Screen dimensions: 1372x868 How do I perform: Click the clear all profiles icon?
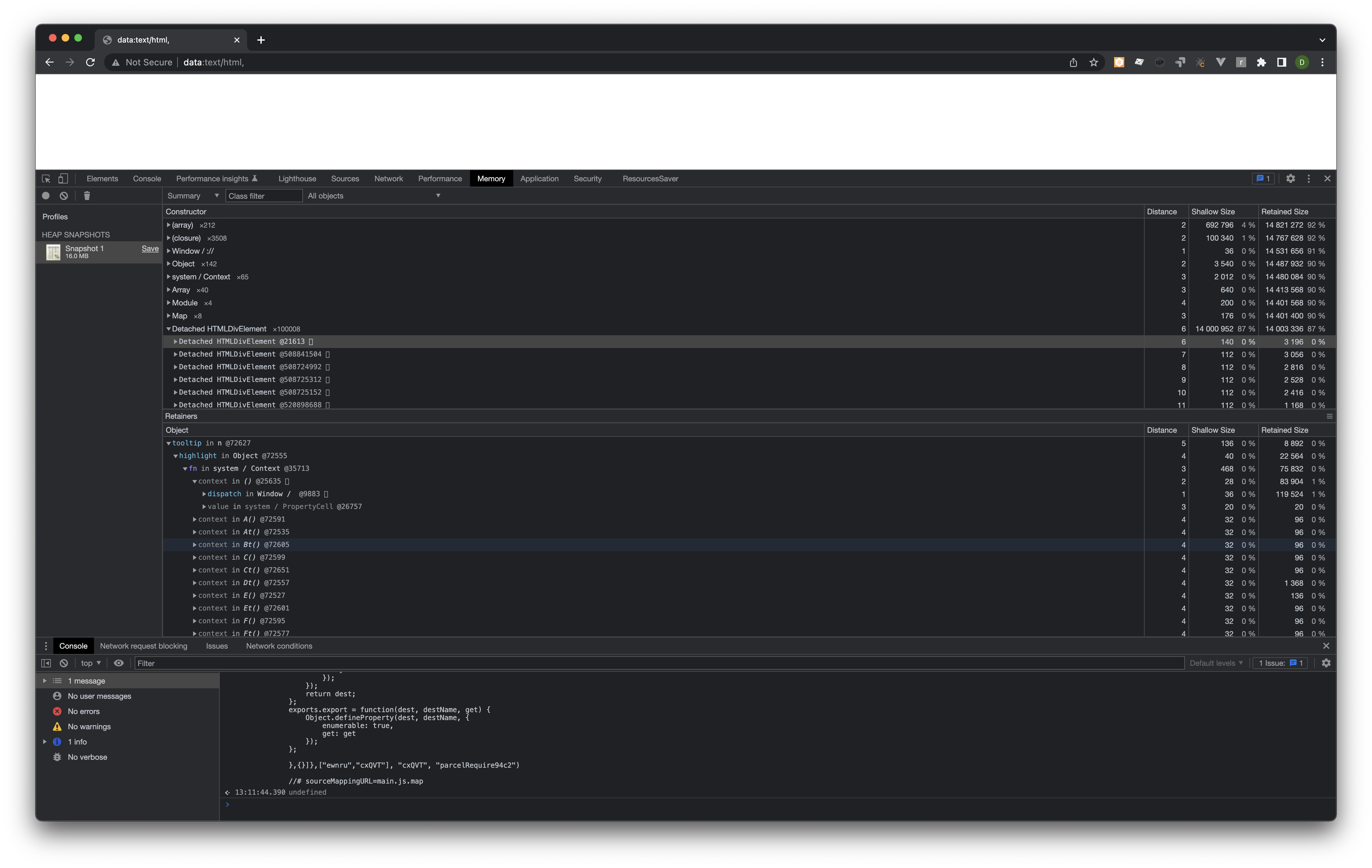click(64, 195)
